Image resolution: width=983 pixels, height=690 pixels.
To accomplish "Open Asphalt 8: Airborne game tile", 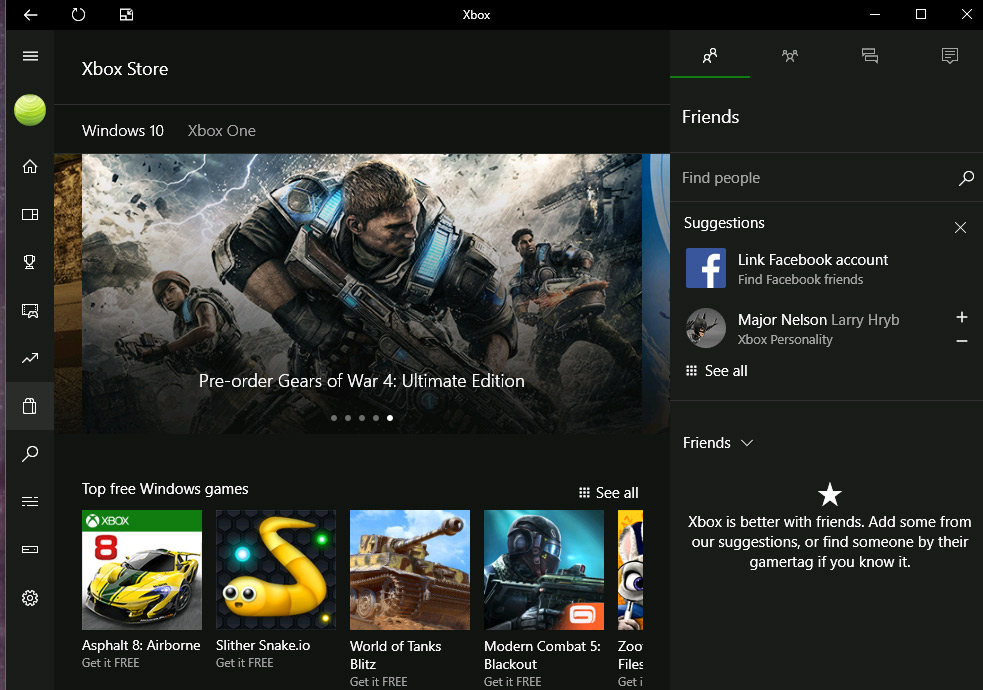I will click(142, 570).
